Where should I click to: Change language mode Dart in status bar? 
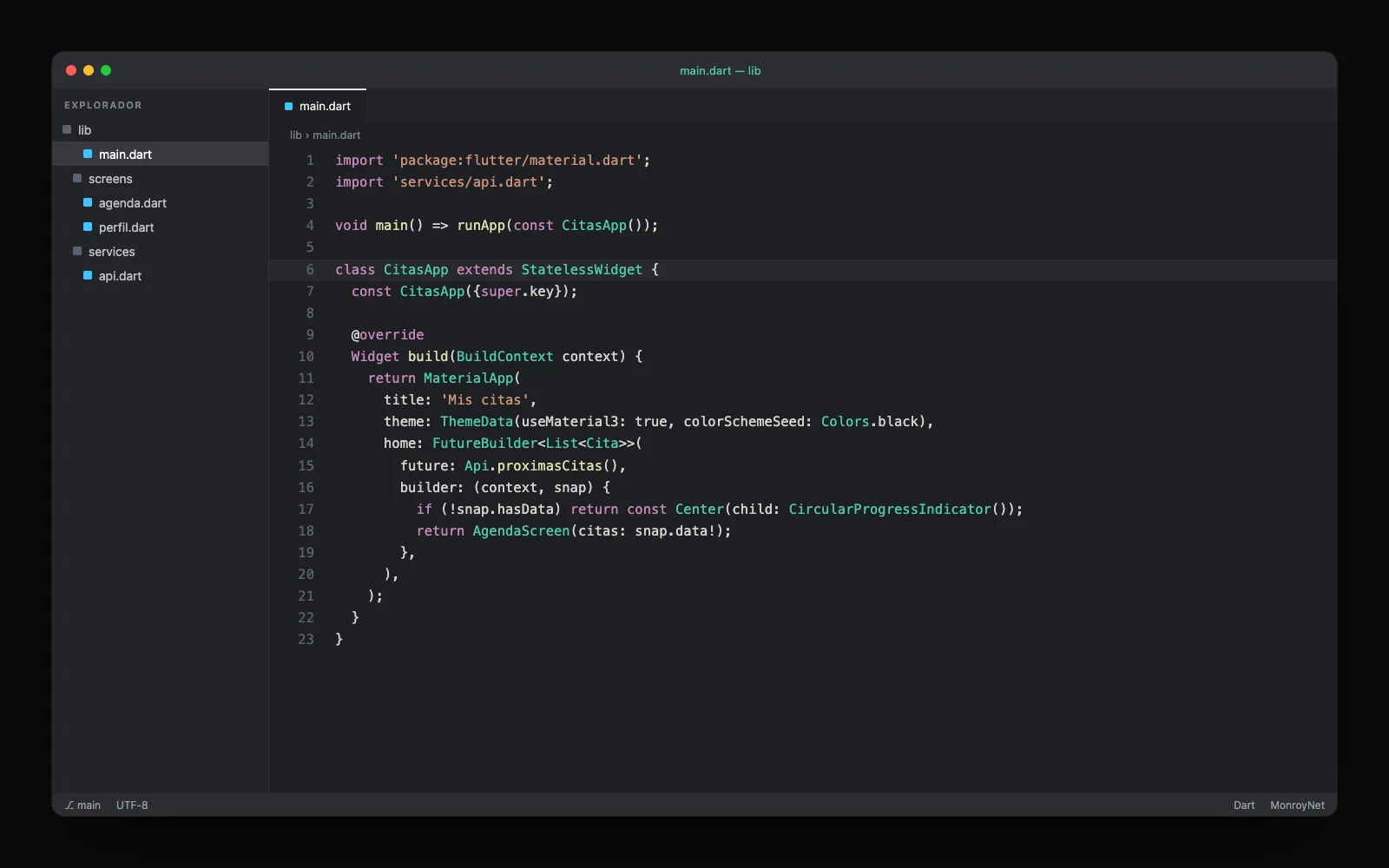point(1244,806)
